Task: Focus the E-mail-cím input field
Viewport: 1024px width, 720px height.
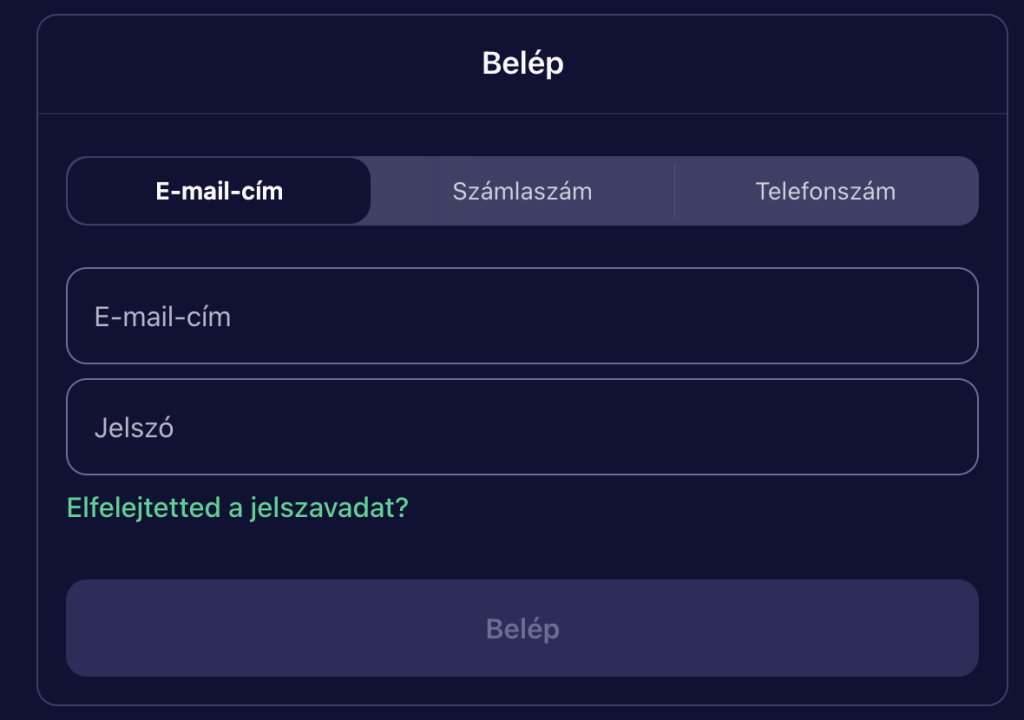Action: [x=522, y=316]
